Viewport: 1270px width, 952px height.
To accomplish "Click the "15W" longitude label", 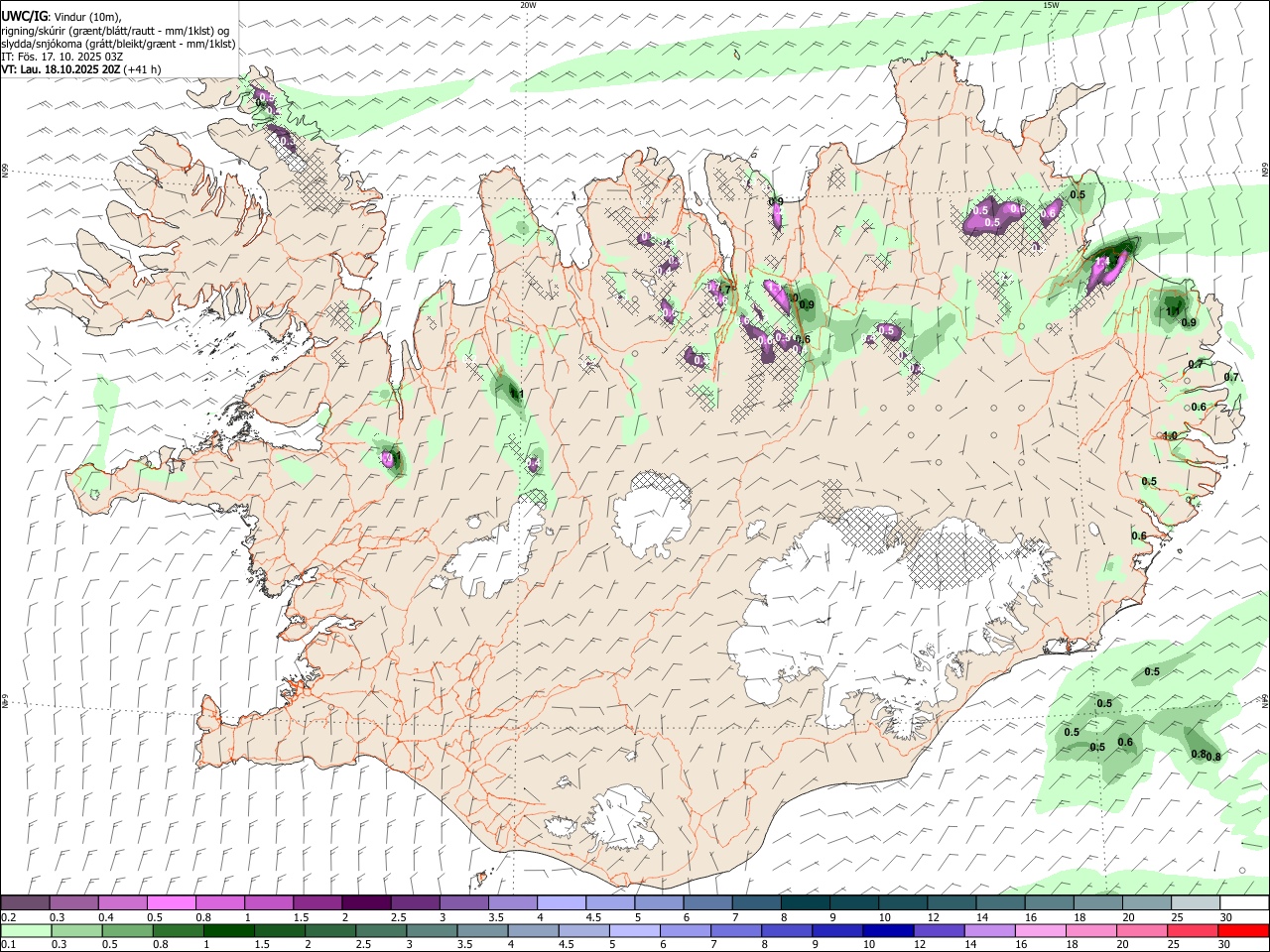I will (x=1051, y=5).
